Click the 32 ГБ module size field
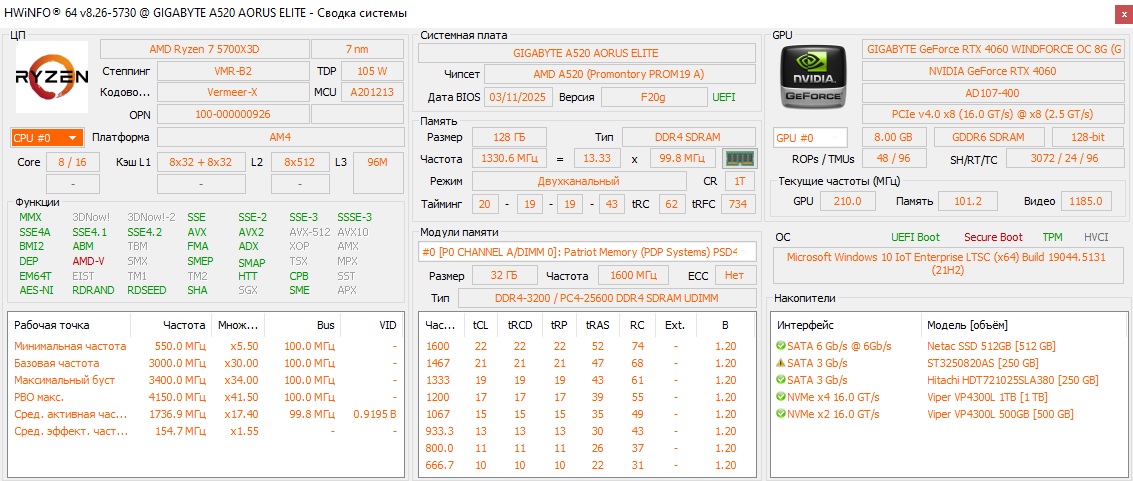Image resolution: width=1133 pixels, height=481 pixels. [x=504, y=275]
